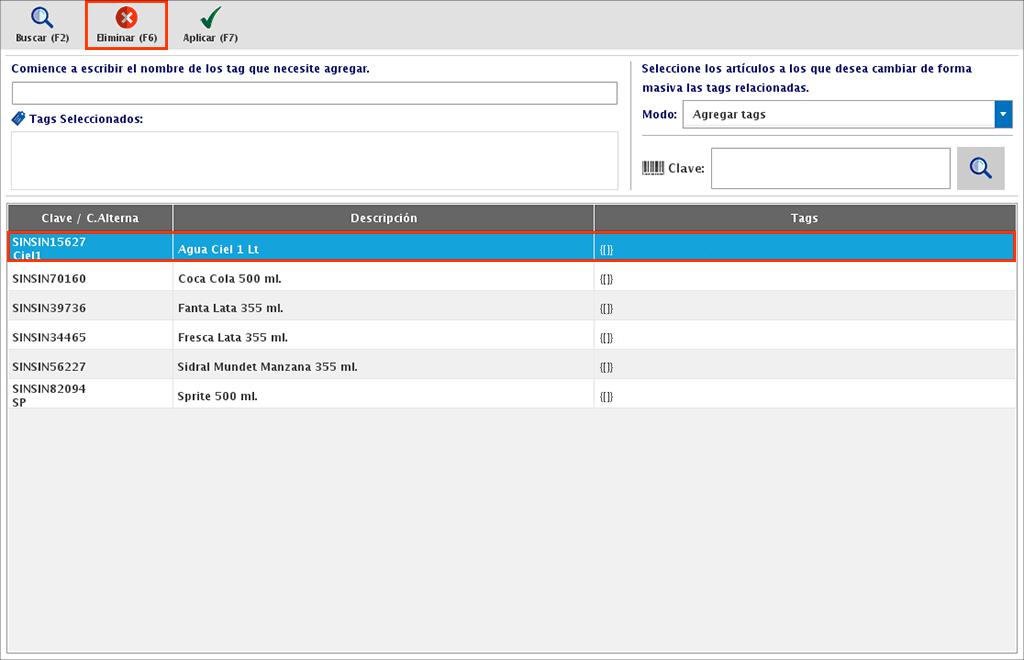Select the Sprite 500 ml row
The image size is (1024, 660).
point(383,395)
